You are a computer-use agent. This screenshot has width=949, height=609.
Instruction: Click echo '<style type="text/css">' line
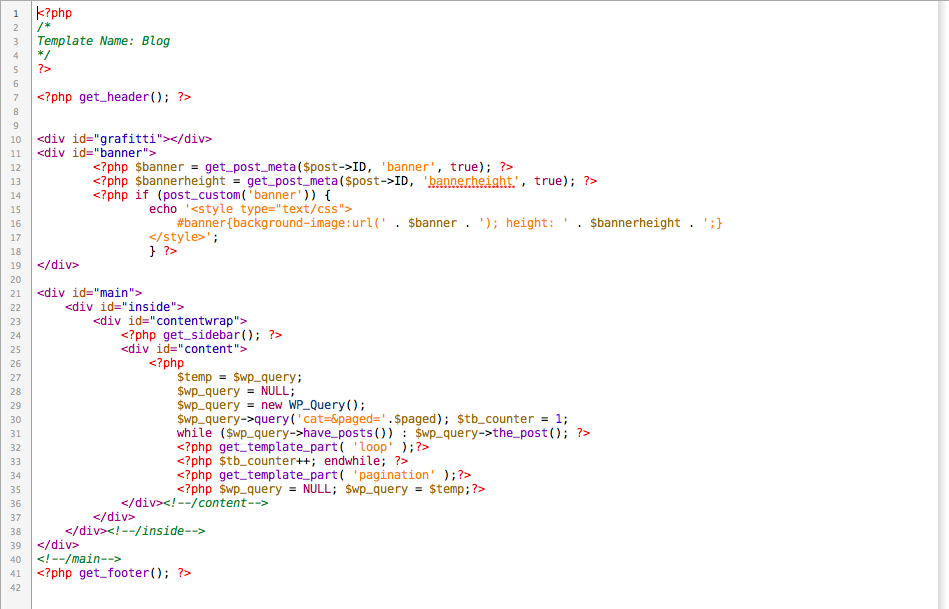[251, 209]
